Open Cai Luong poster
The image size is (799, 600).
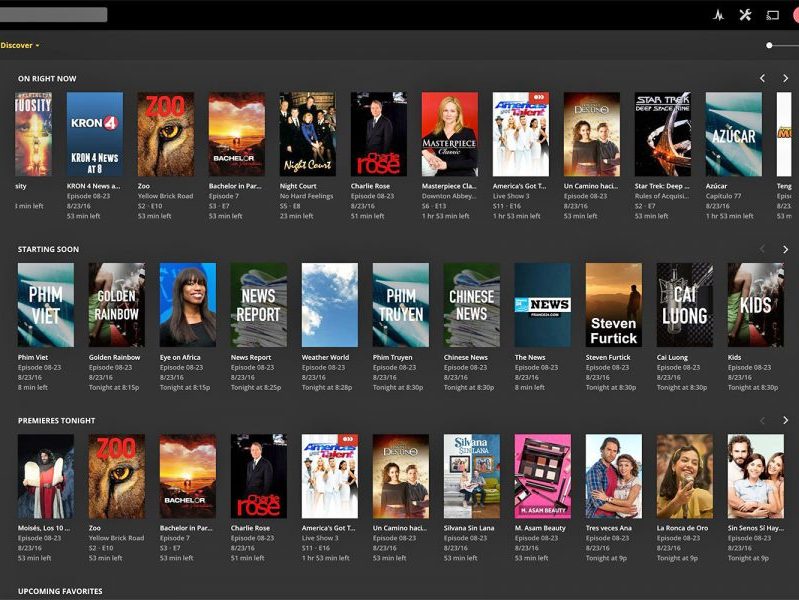[x=685, y=305]
